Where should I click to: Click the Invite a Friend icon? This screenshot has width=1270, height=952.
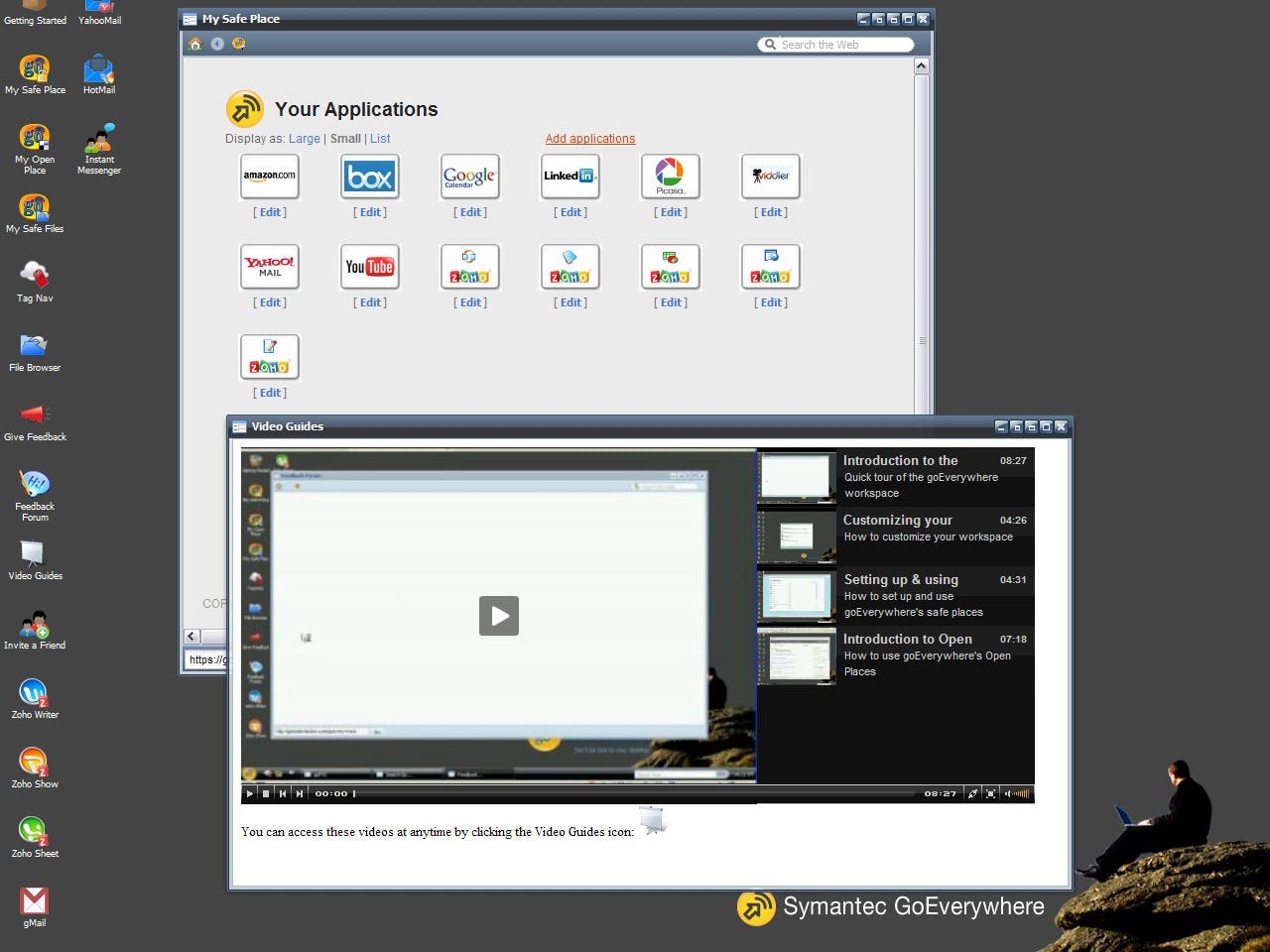[35, 630]
